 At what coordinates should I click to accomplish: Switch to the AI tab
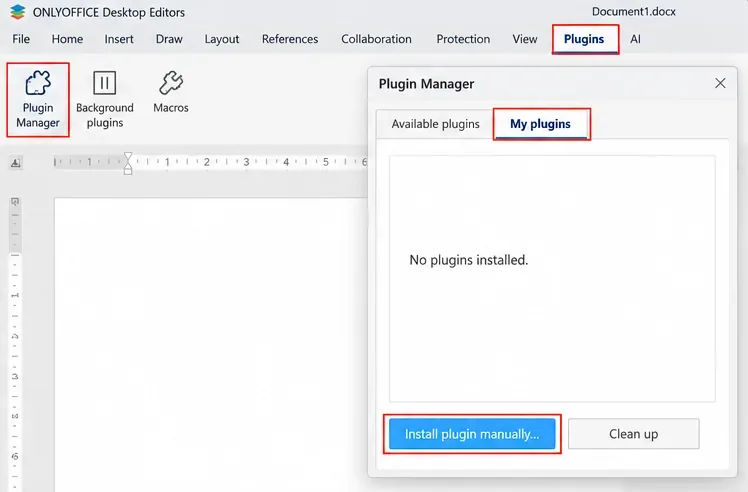pos(635,39)
